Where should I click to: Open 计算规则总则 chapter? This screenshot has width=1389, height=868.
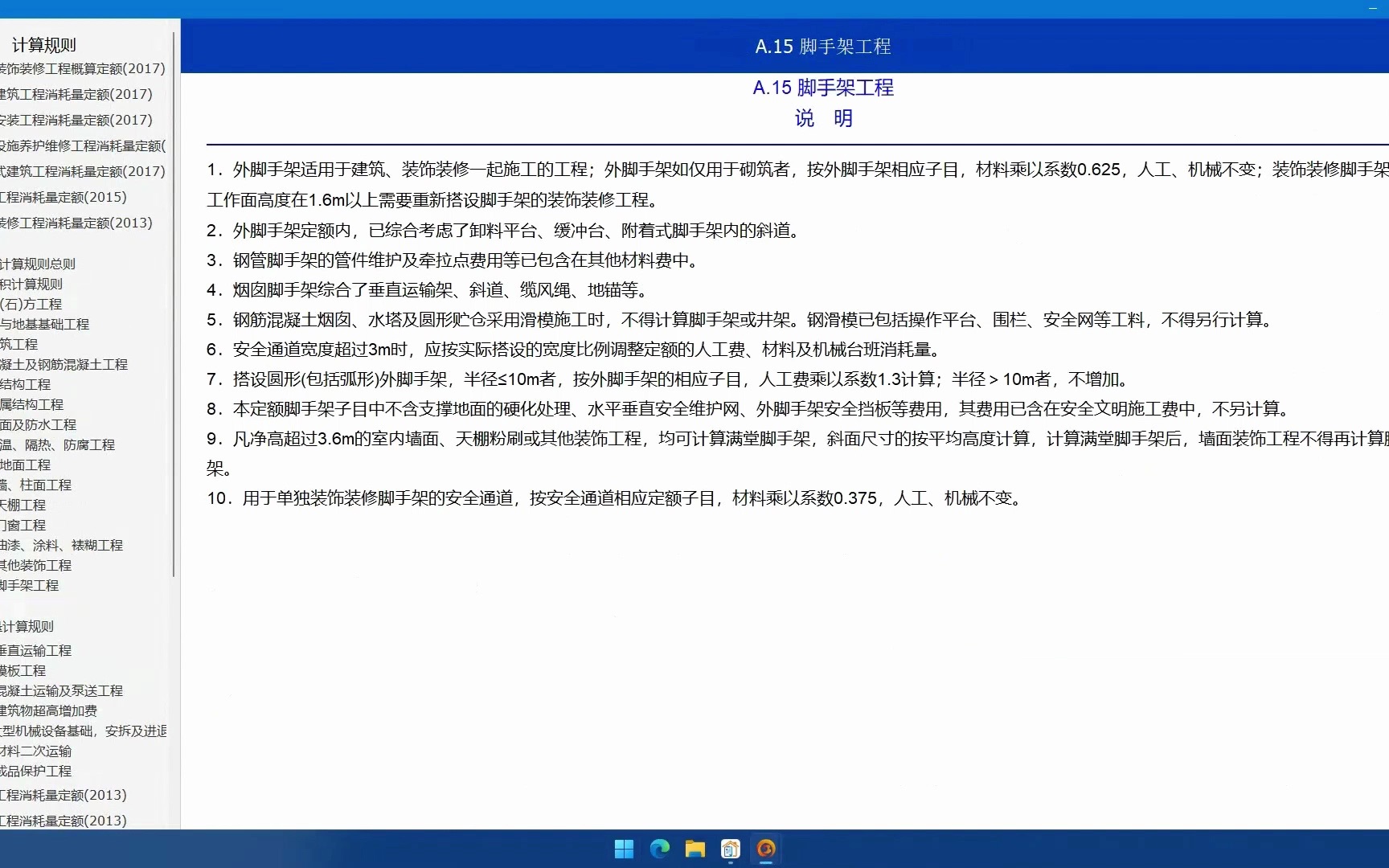tap(38, 264)
